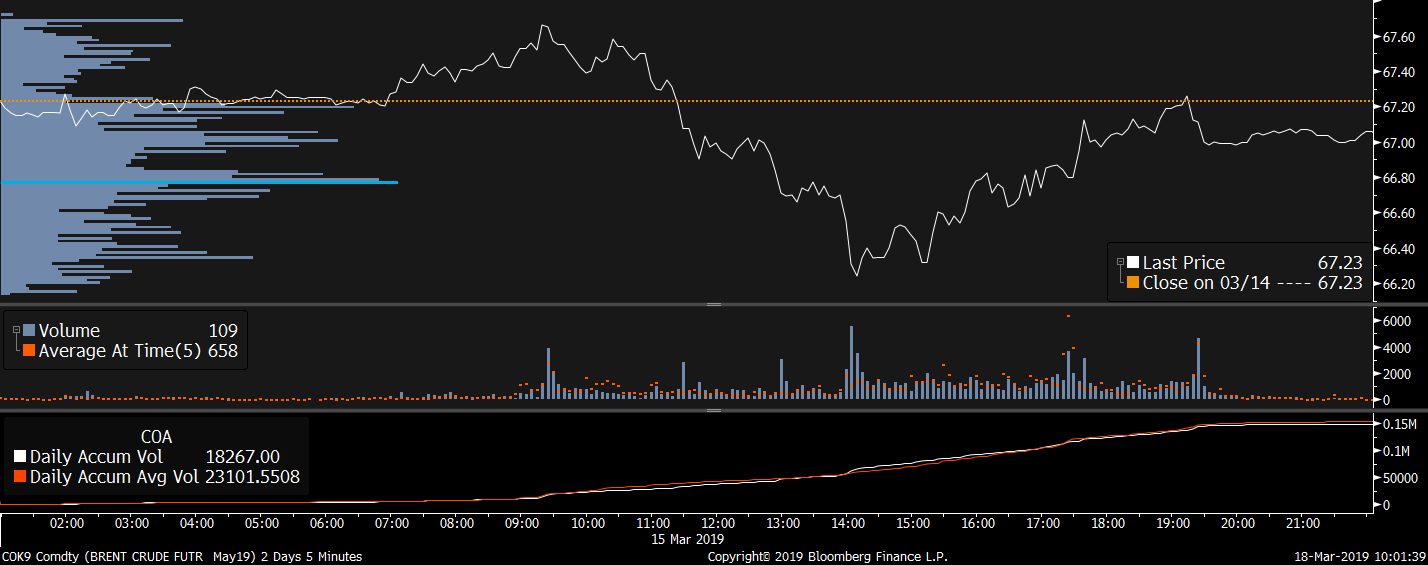Click the orange Daily Accum Avg Vol swatch
The width and height of the screenshot is (1428, 565).
(x=19, y=477)
